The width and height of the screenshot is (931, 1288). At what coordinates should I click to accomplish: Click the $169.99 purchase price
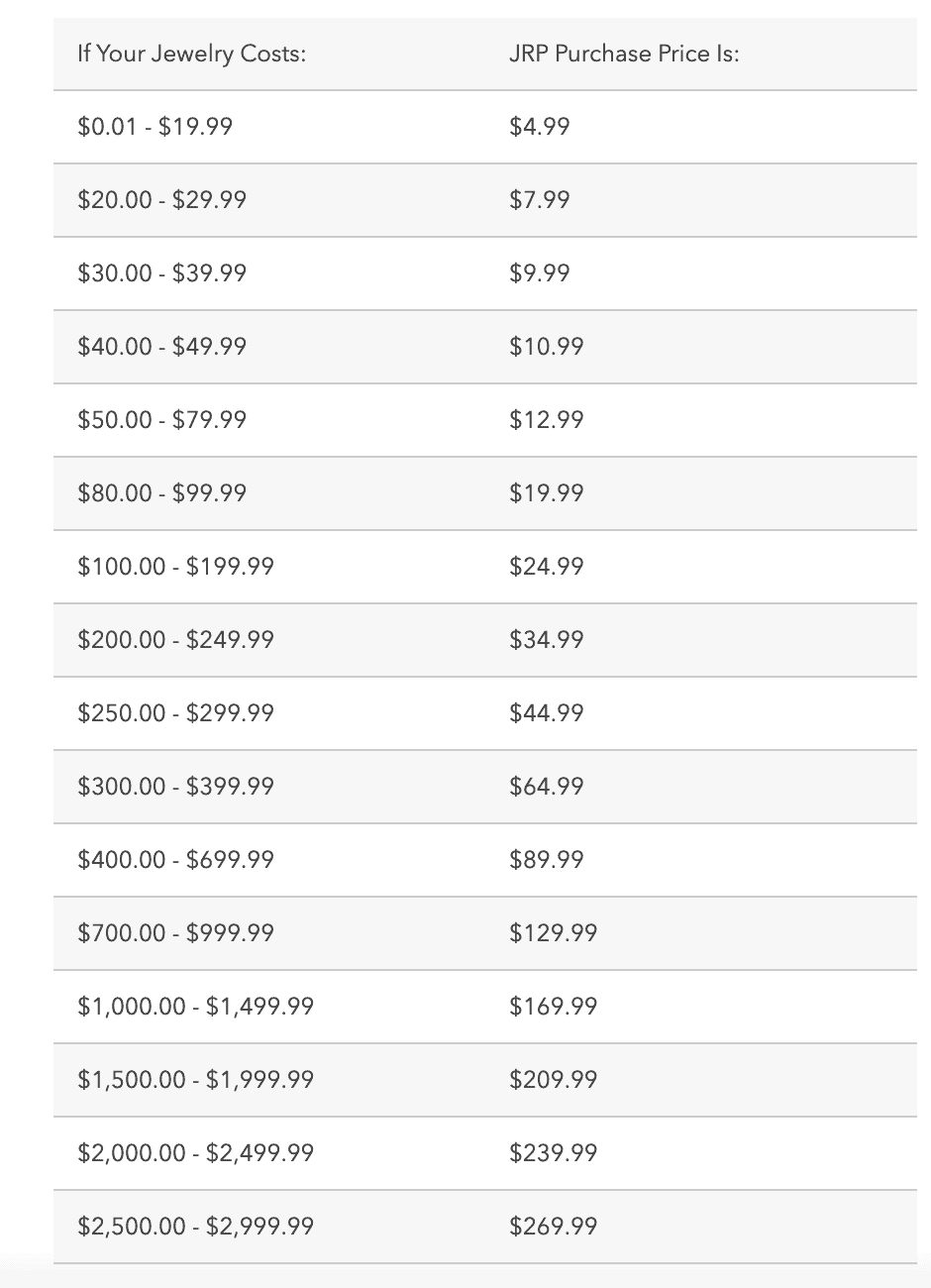point(554,1007)
